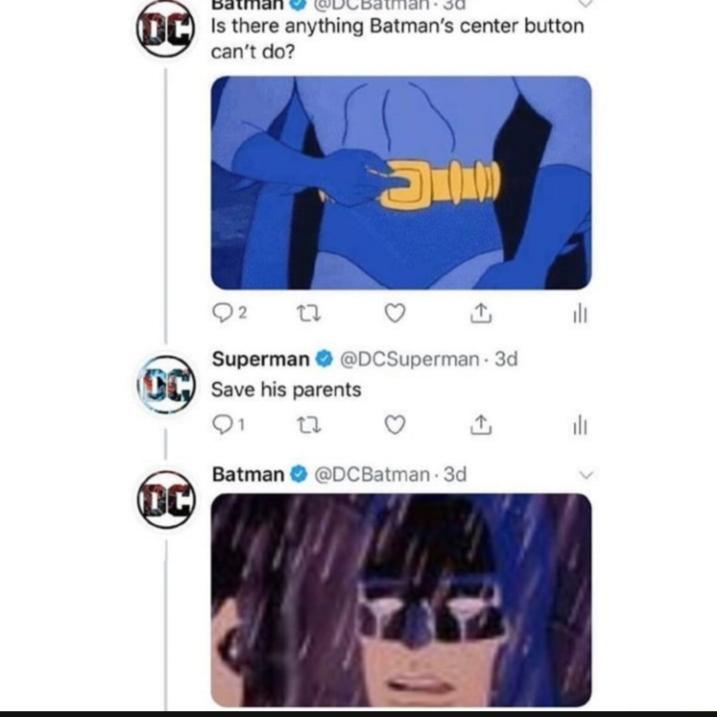This screenshot has height=717, width=717.
Task: Open DC avatar beside crying Batman tweet
Action: tap(166, 500)
